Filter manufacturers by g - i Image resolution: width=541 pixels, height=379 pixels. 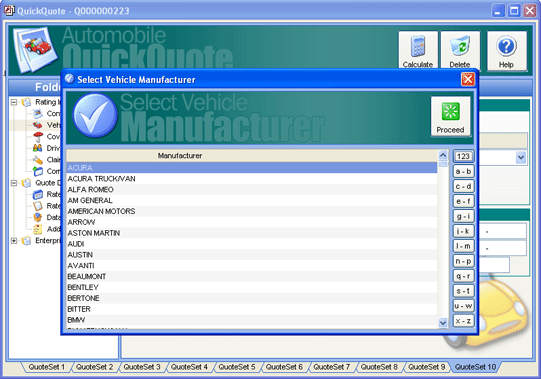(x=463, y=216)
